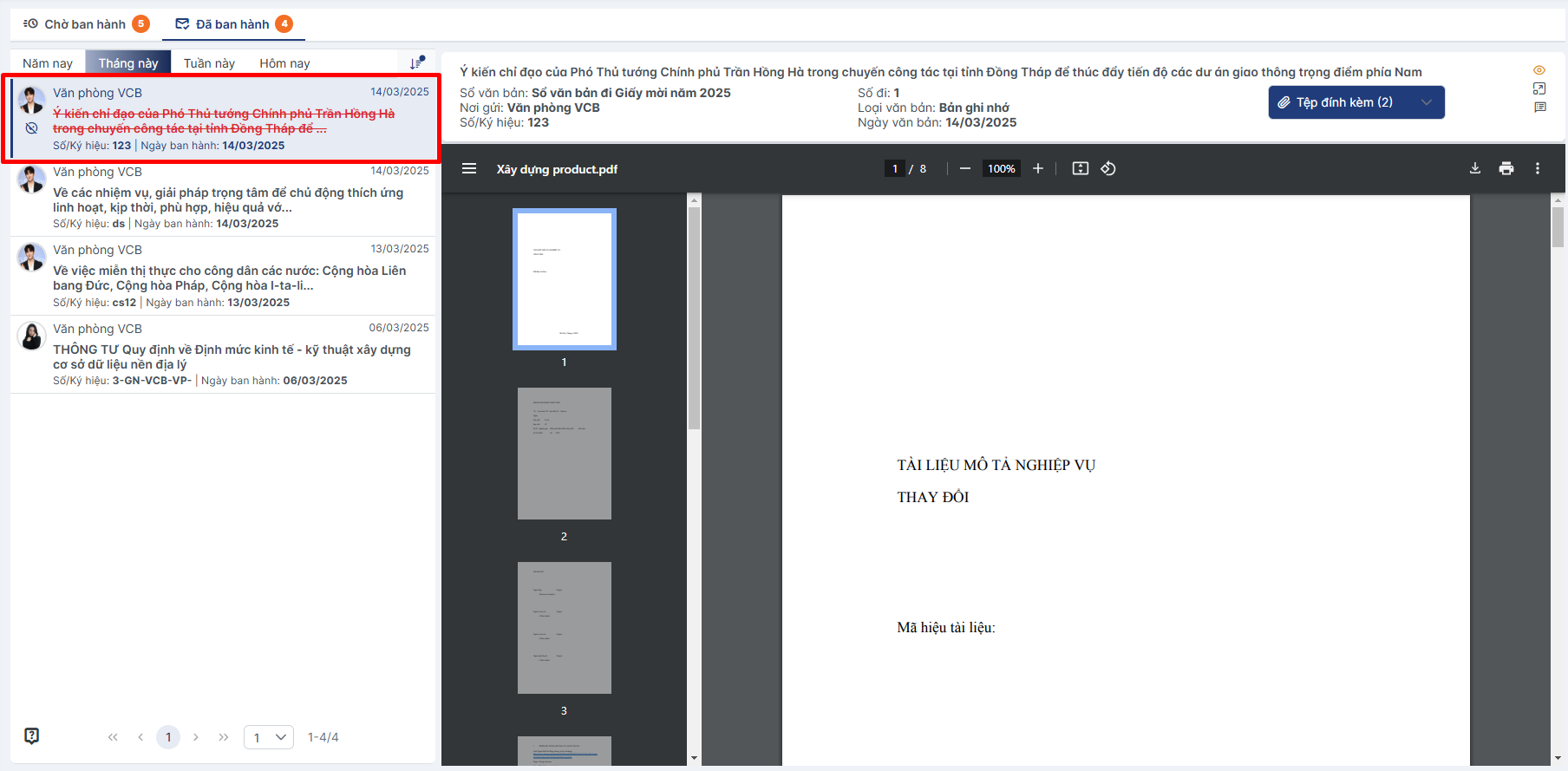Switch to the Chờ ban hành tab
The height and width of the screenshot is (771, 1568).
pos(85,24)
